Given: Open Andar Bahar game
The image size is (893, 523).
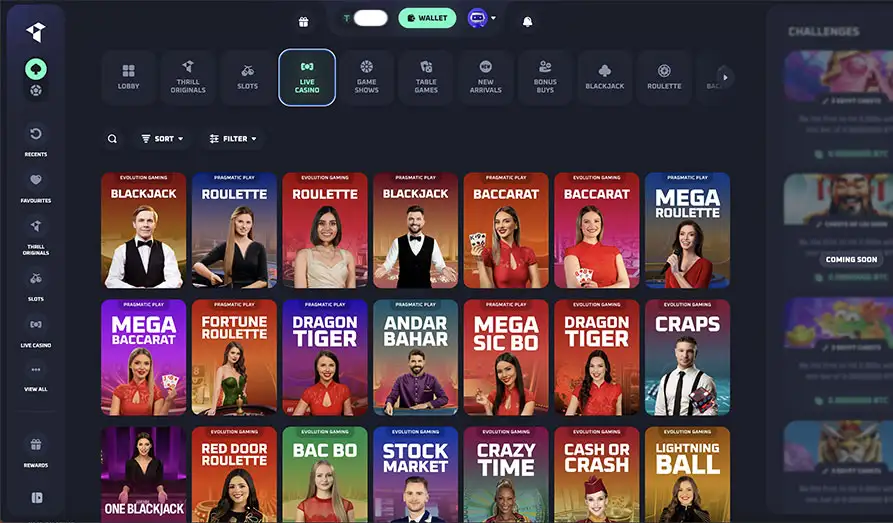Looking at the screenshot, I should pos(415,357).
